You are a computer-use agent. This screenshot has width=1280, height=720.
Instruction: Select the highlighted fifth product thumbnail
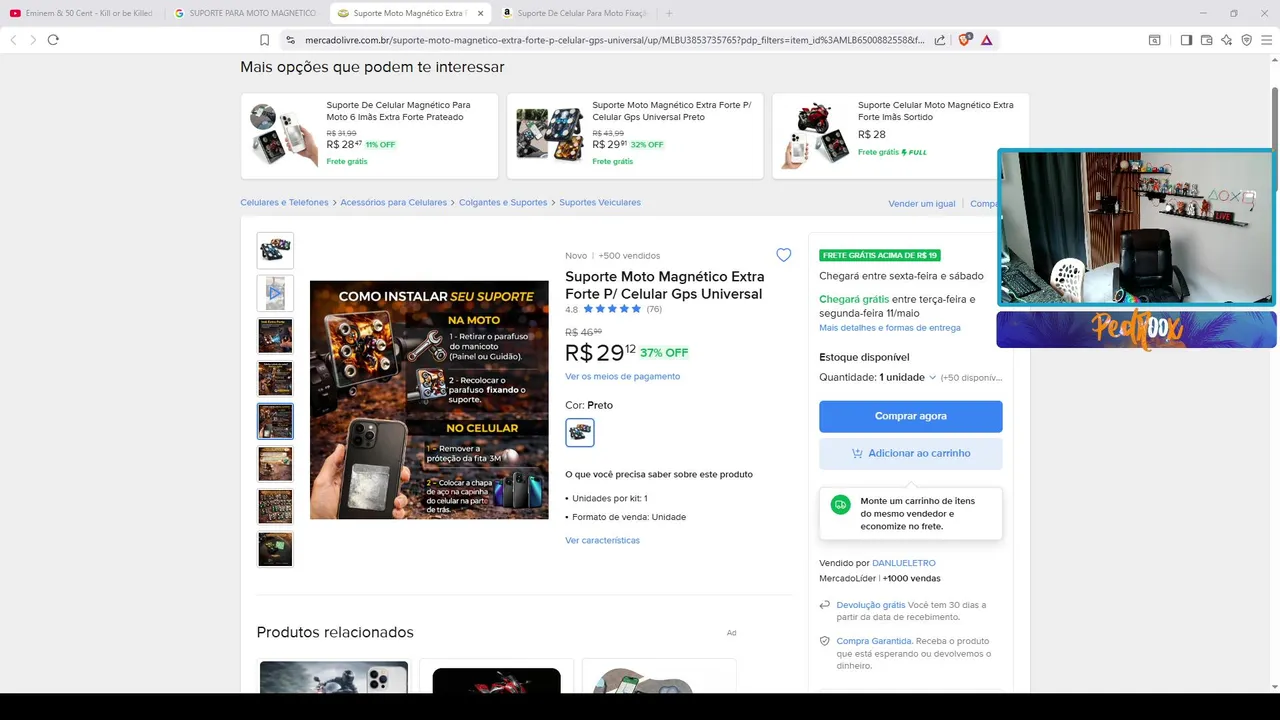click(275, 421)
